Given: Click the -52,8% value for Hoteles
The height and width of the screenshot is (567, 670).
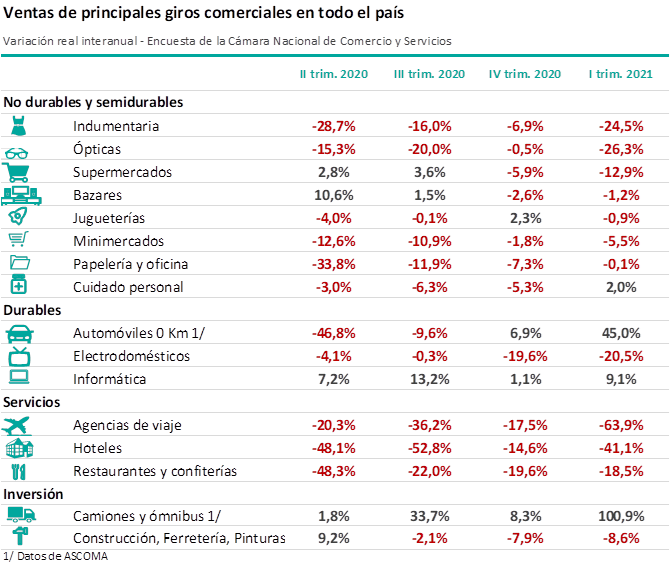Looking at the screenshot, I should point(429,449).
